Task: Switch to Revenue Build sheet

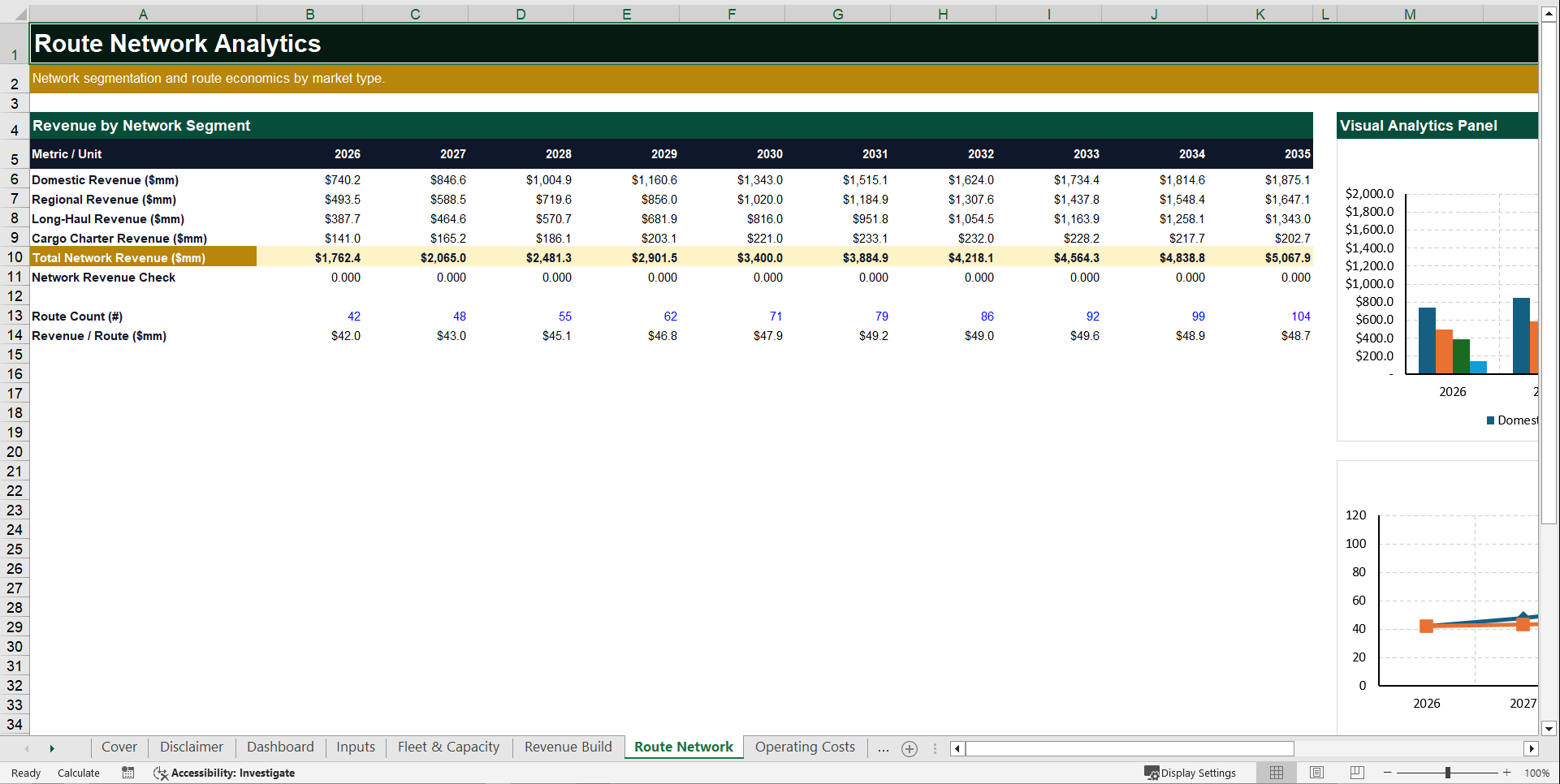Action: [x=568, y=747]
